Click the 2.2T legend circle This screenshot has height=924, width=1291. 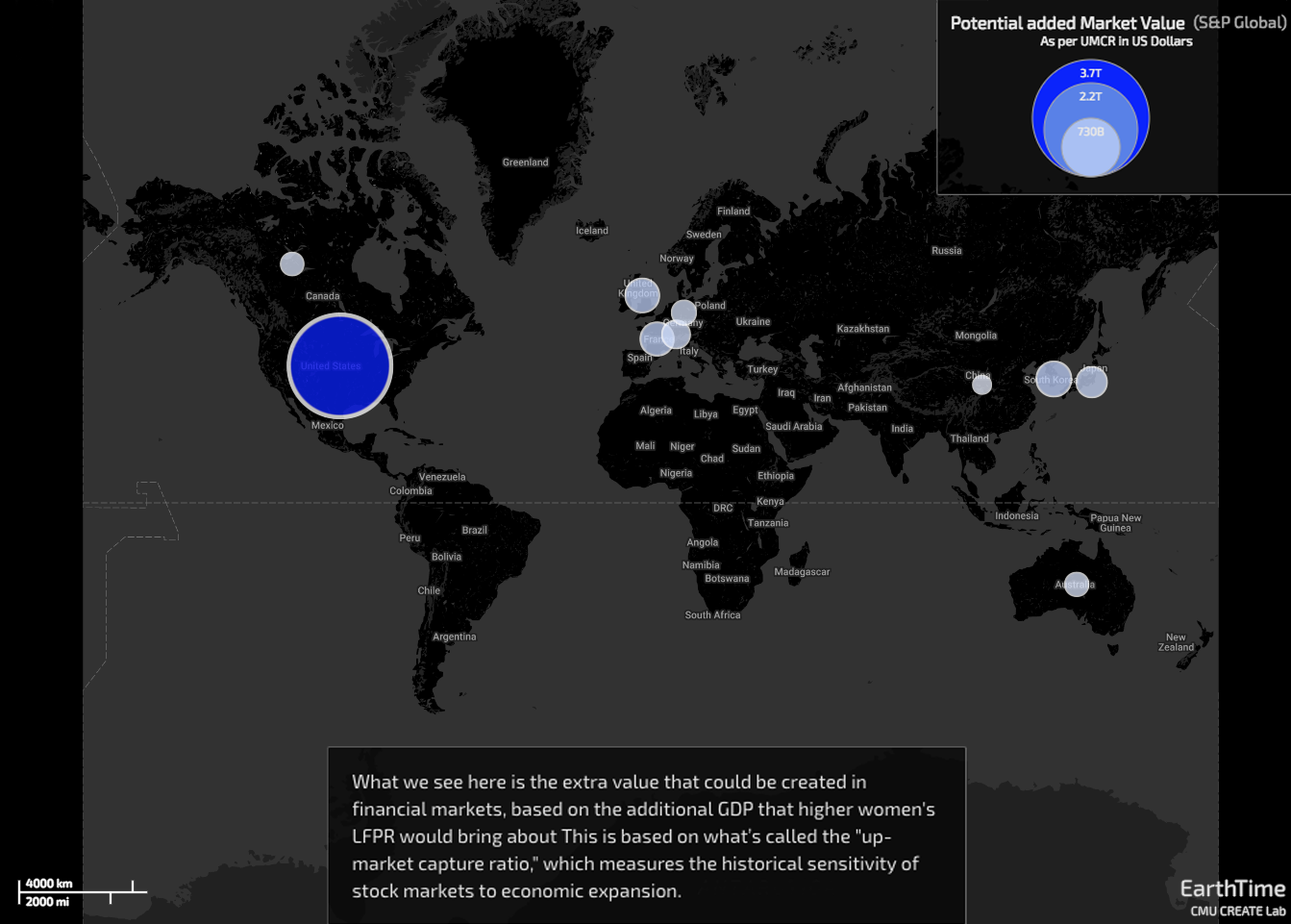tap(1090, 97)
